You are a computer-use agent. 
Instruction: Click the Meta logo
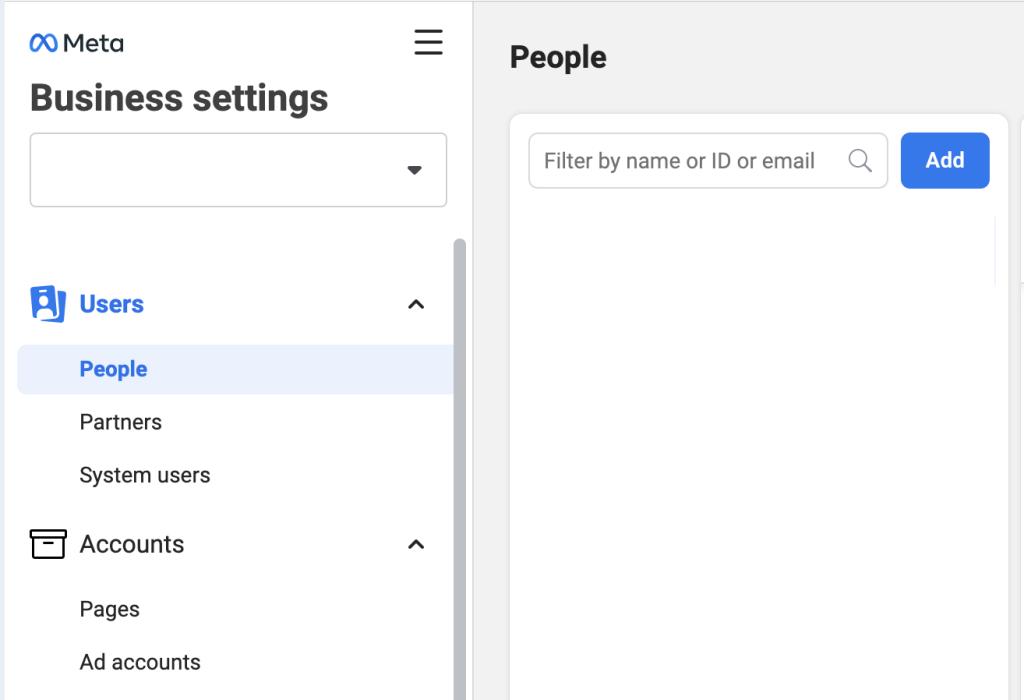[76, 43]
